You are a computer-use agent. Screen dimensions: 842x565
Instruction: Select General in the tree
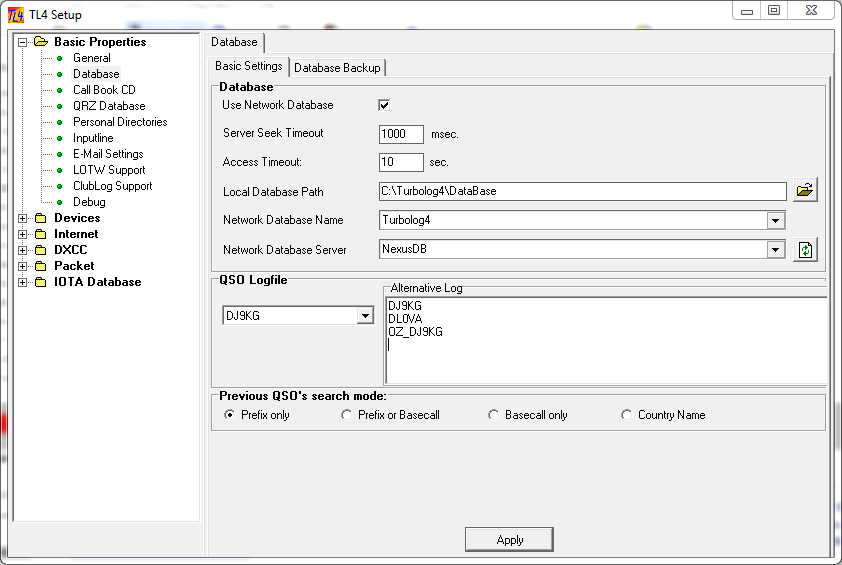pos(92,58)
